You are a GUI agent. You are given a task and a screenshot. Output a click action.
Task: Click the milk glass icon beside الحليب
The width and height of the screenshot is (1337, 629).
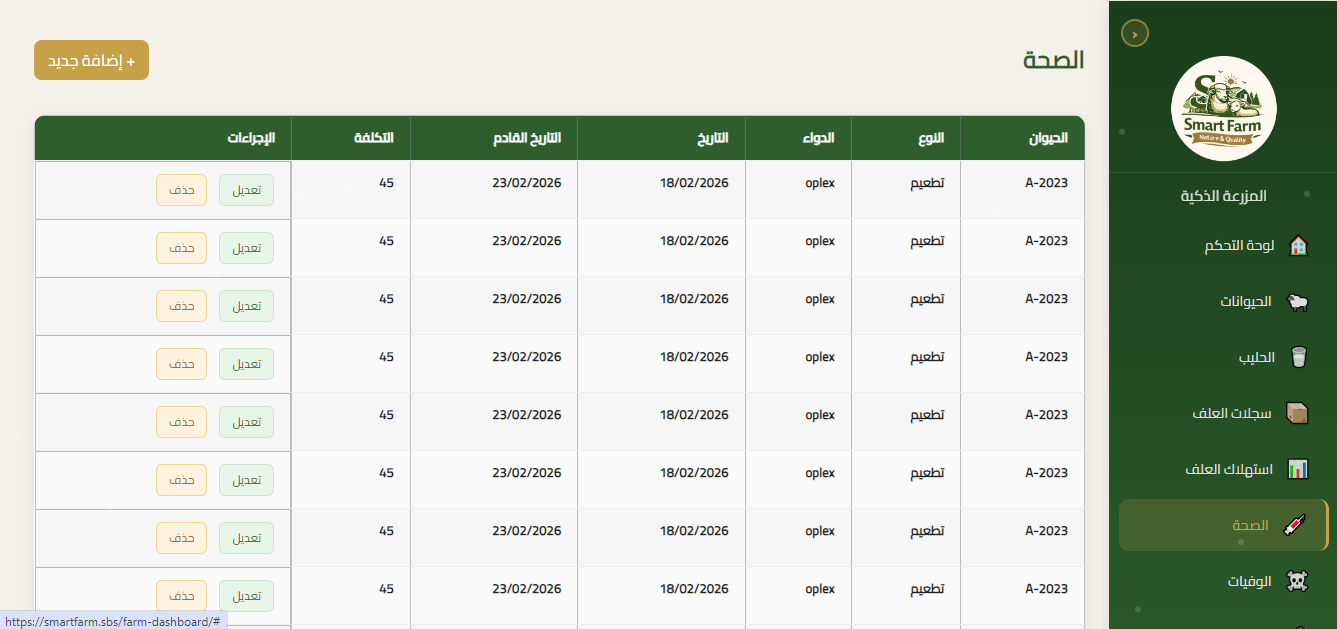(x=1298, y=357)
